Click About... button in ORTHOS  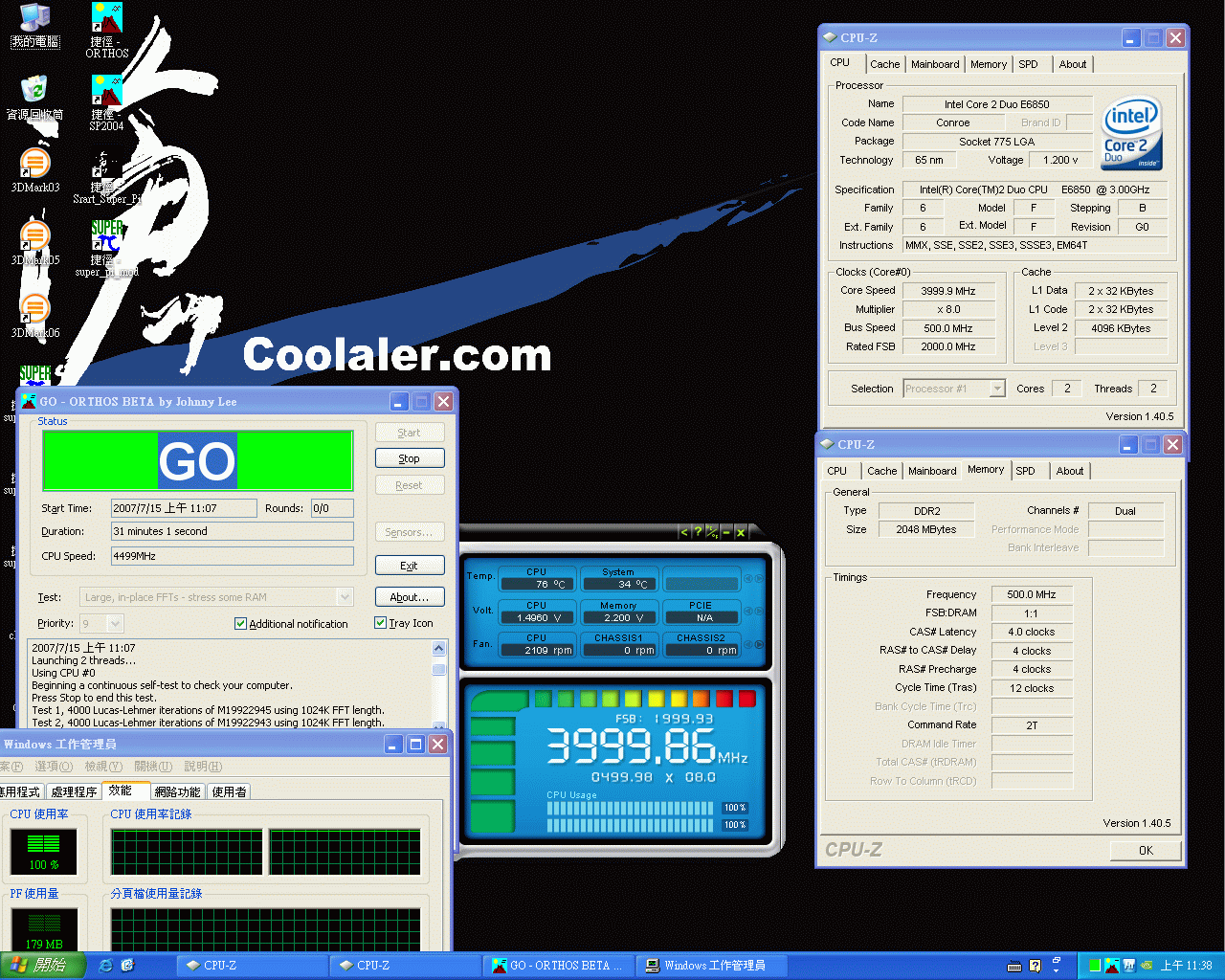point(410,597)
